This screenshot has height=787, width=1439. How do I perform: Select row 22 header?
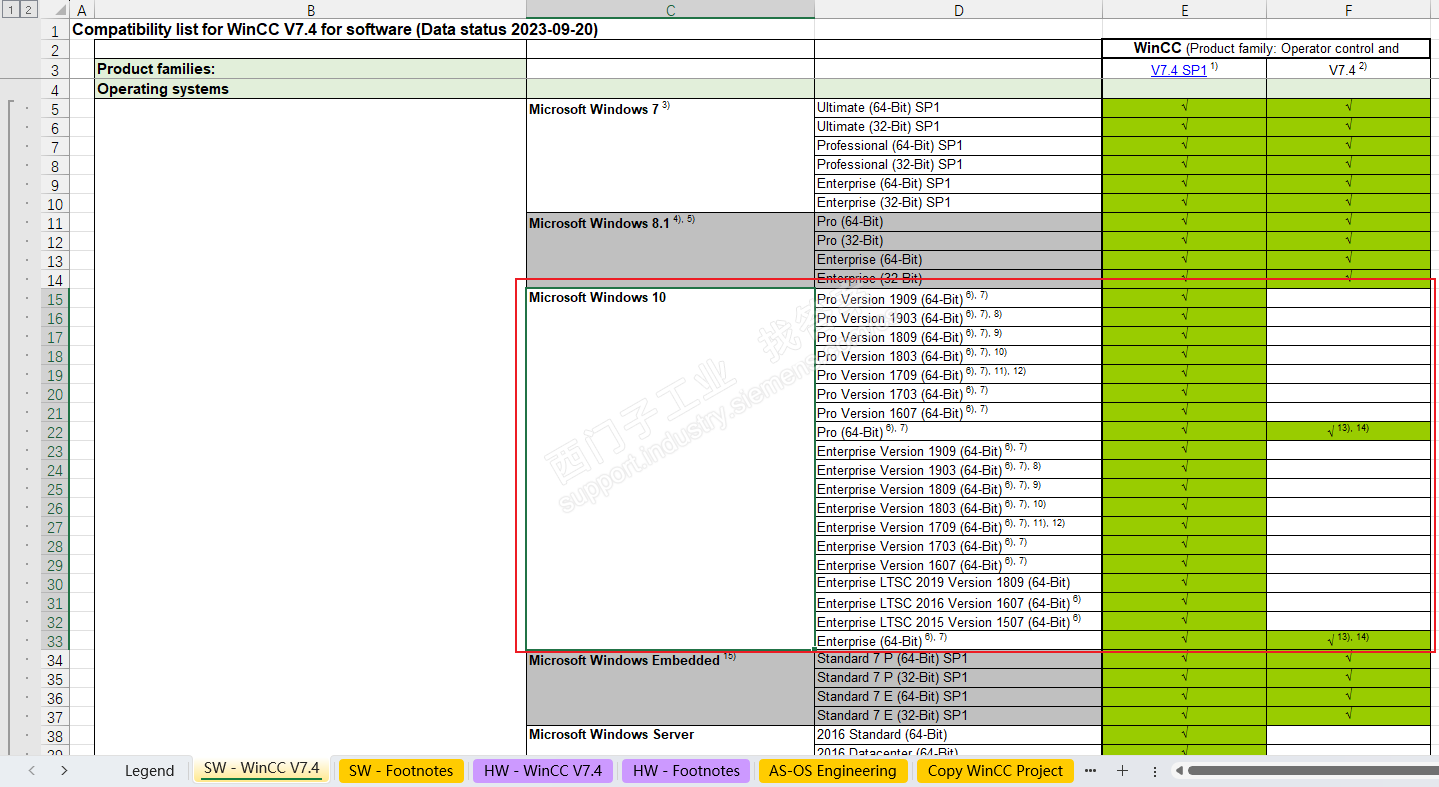(55, 432)
